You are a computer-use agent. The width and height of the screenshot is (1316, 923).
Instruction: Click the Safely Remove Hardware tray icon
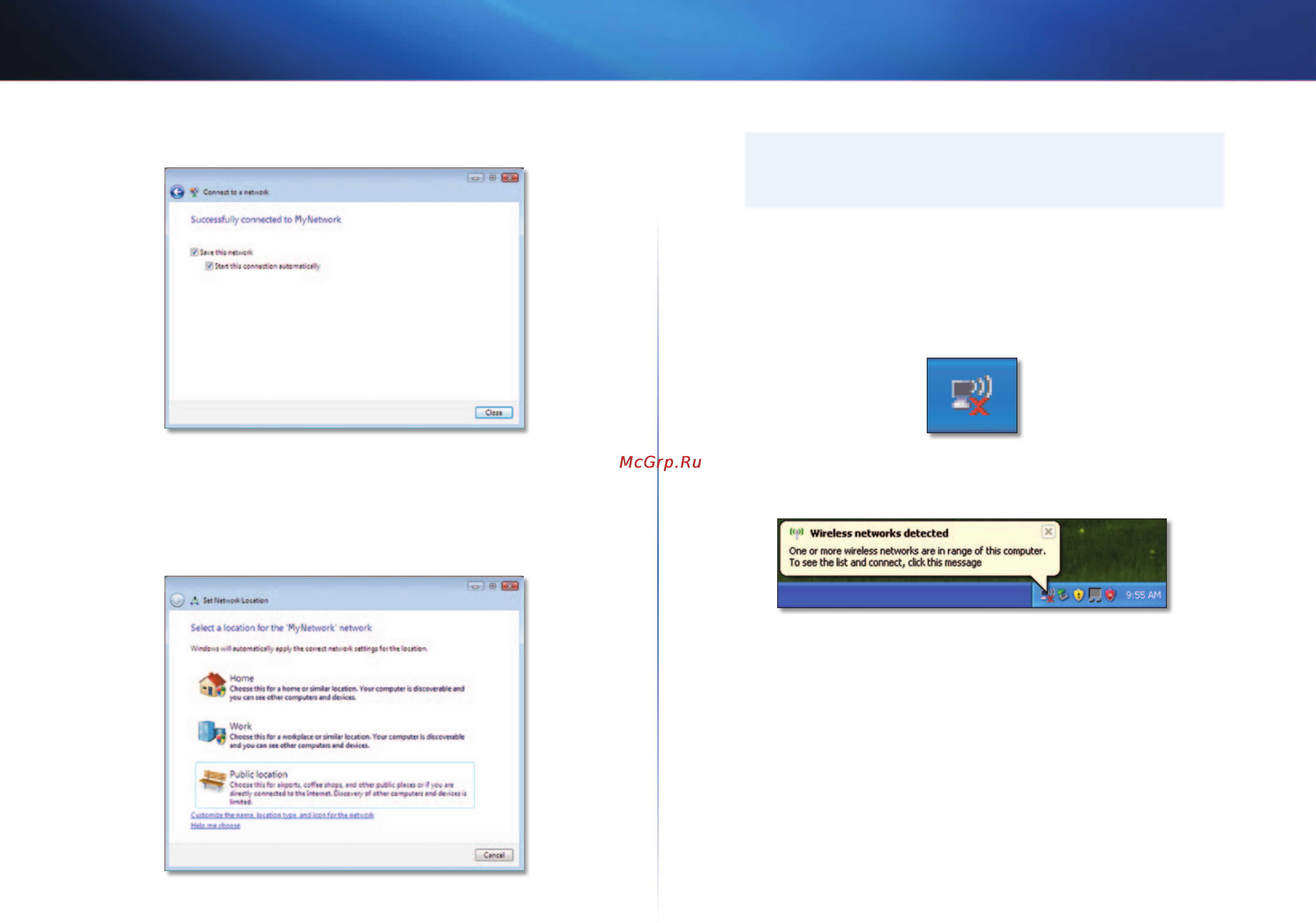[1063, 595]
